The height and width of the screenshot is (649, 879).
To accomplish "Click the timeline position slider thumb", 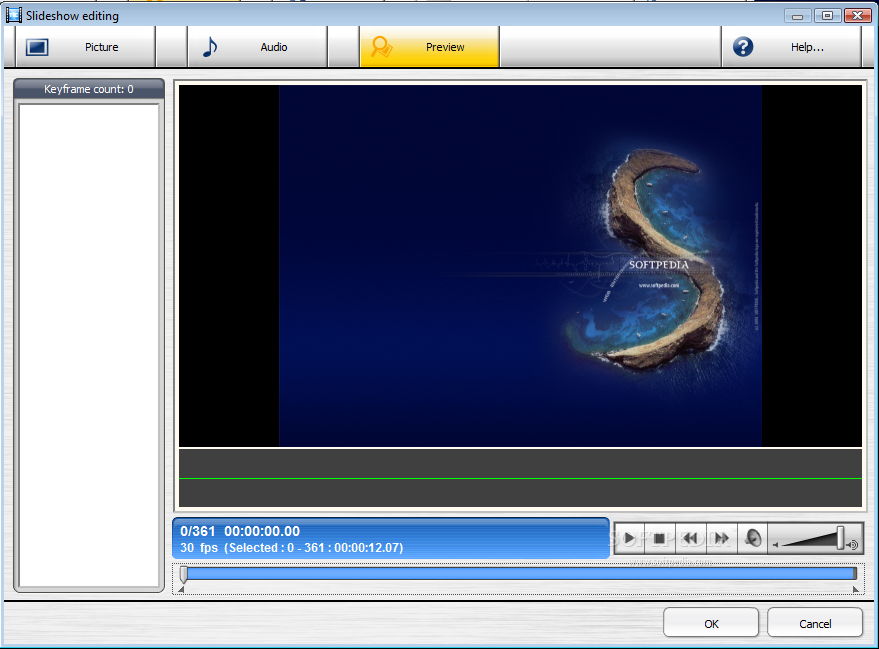I will click(183, 573).
